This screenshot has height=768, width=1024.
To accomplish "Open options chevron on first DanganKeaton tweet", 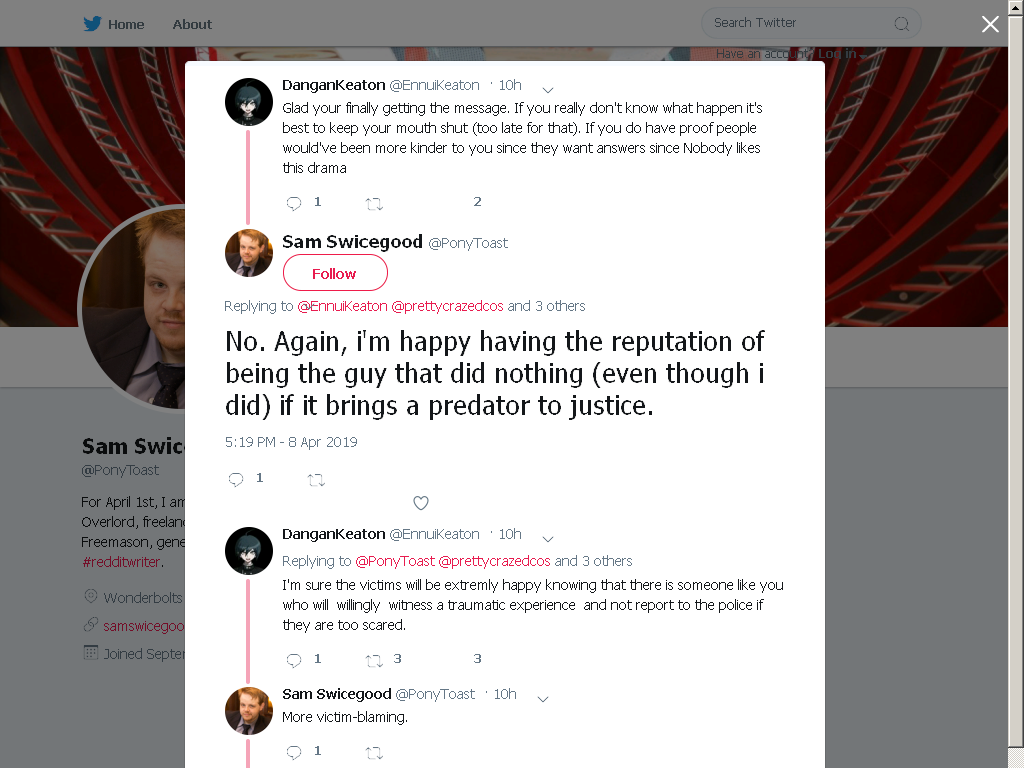I will pyautogui.click(x=548, y=89).
